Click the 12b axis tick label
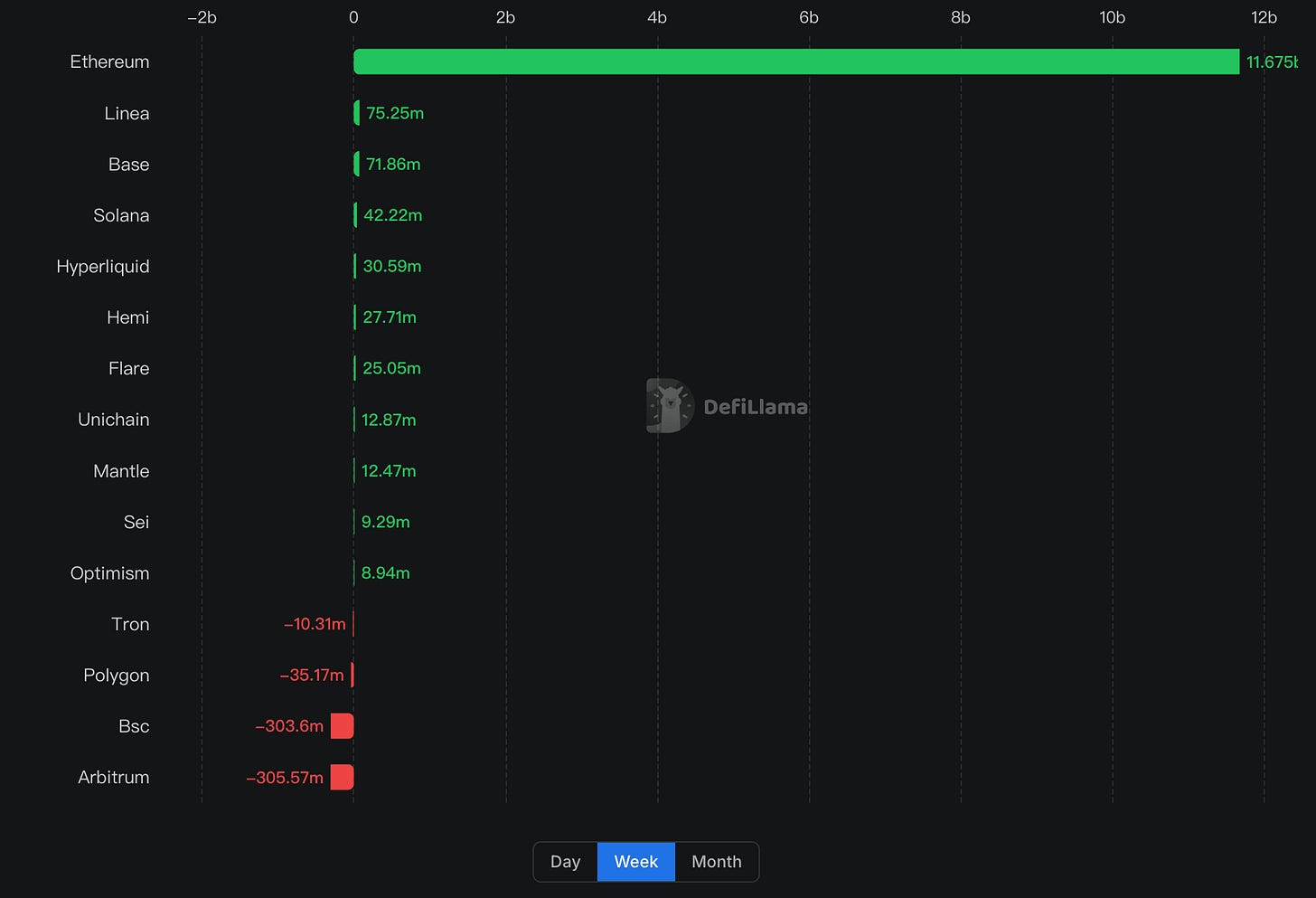The width and height of the screenshot is (1316, 898). pos(1264,17)
